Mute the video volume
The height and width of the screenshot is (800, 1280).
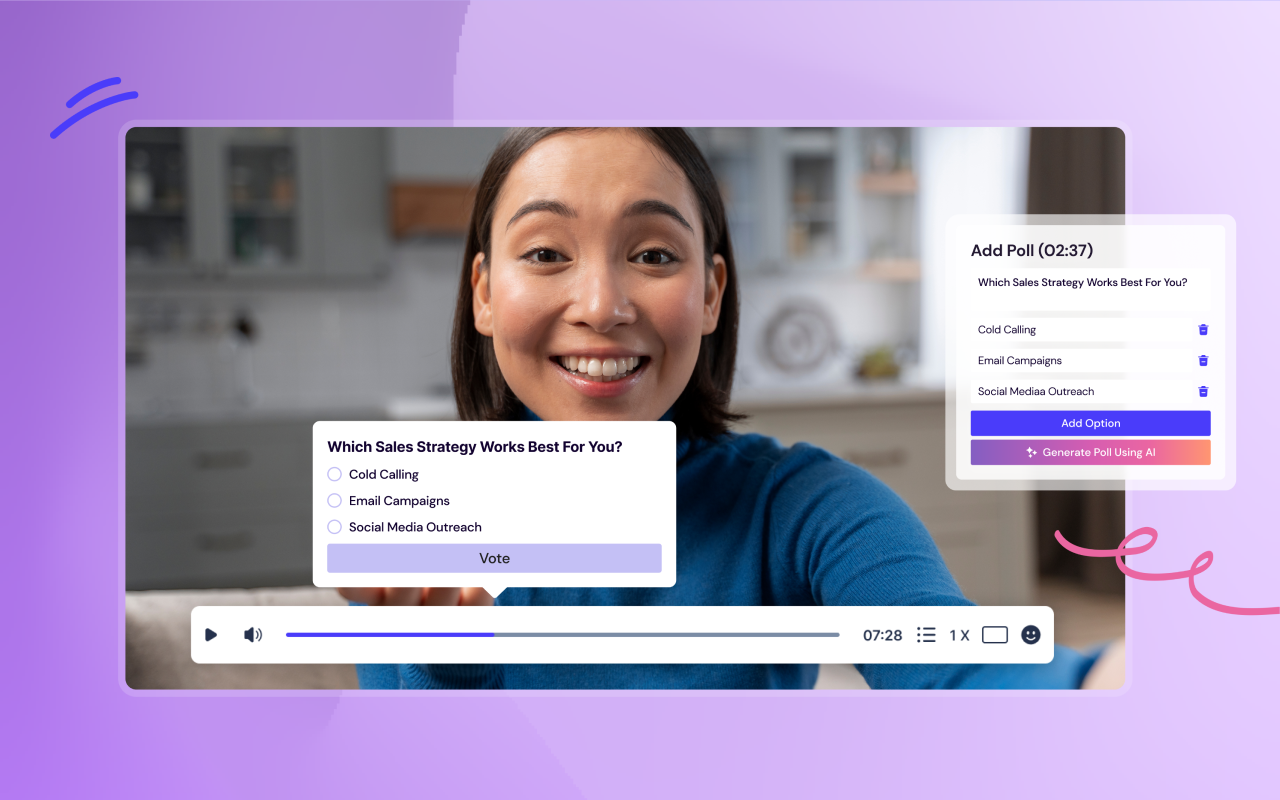pyautogui.click(x=253, y=635)
